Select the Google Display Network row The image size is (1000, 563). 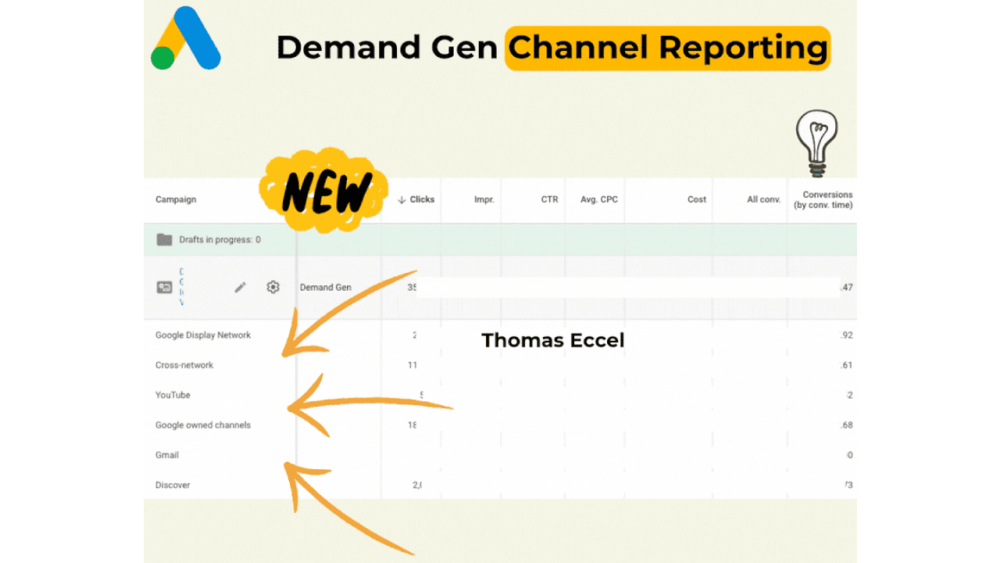500,335
